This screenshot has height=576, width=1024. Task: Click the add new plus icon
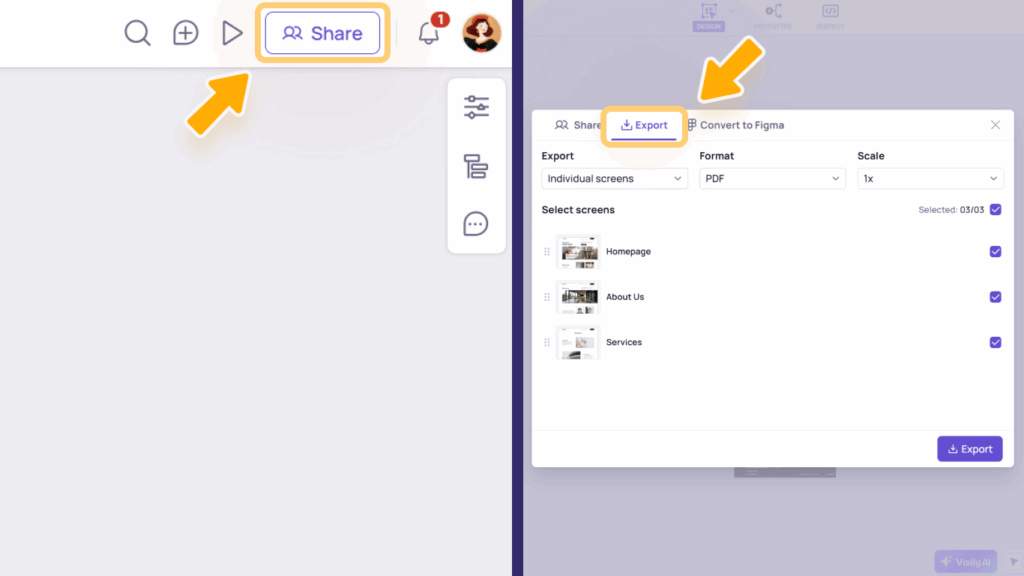tap(185, 33)
